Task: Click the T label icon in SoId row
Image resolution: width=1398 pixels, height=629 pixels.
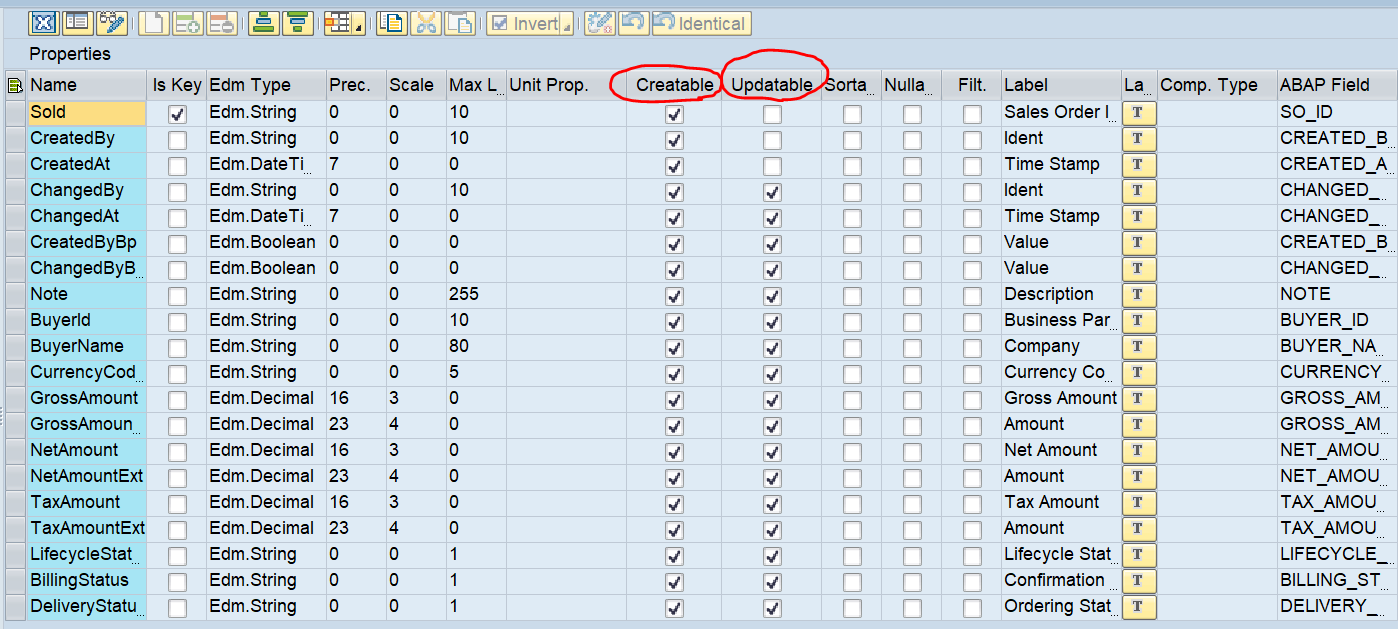Action: pos(1139,112)
